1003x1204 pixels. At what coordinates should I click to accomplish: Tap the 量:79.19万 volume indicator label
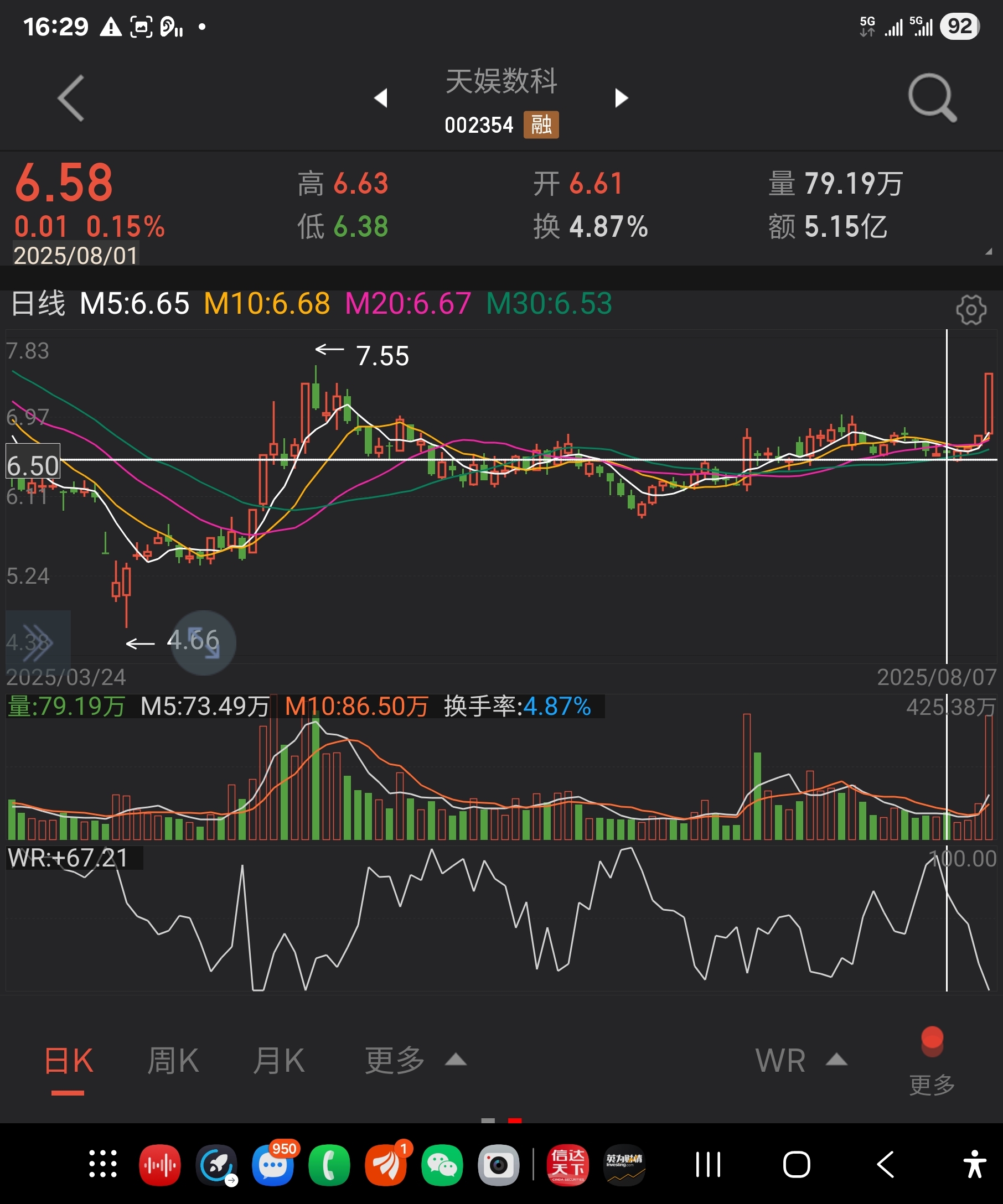point(66,707)
